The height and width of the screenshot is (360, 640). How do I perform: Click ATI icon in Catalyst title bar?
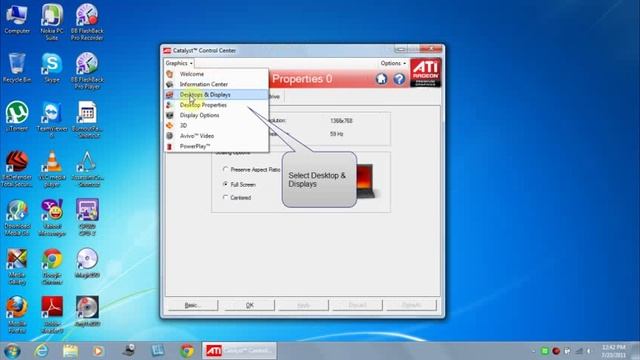click(x=167, y=51)
